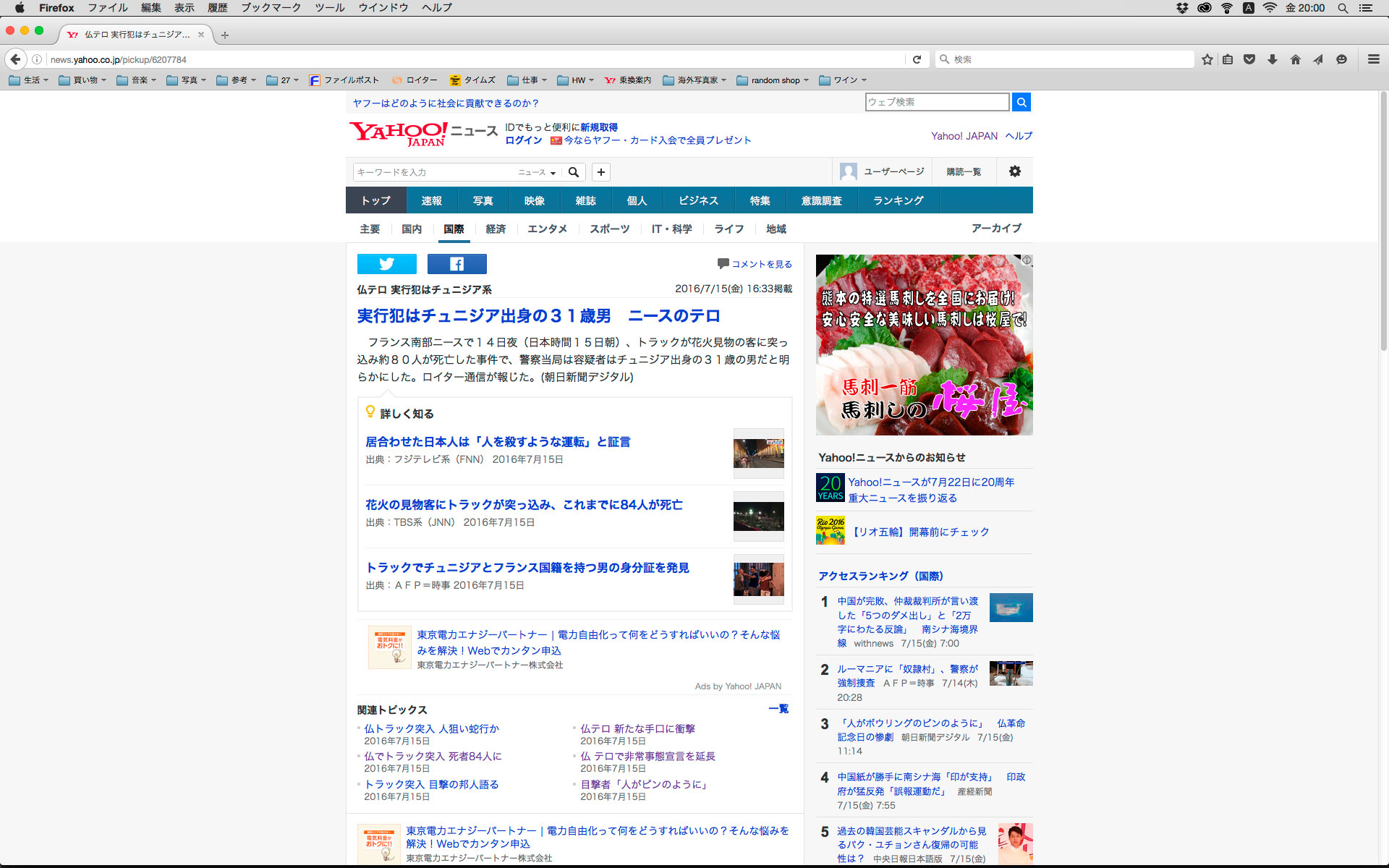
Task: Share article via Facebook button
Action: (456, 264)
